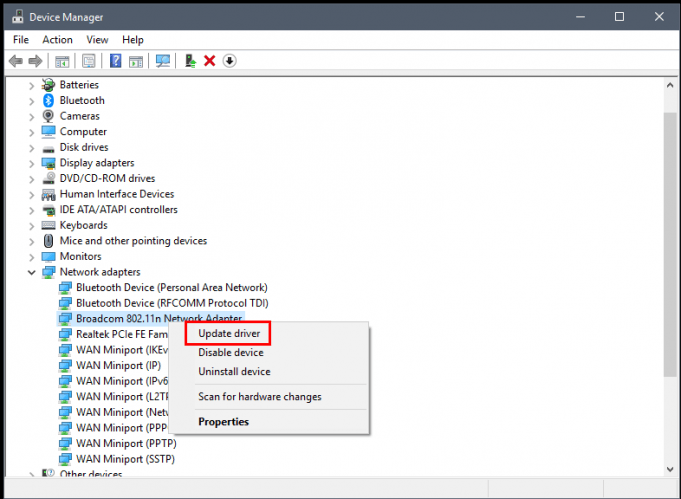Select Bluetooth Device (RFCOMM Protocol TDI)
Image resolution: width=681 pixels, height=499 pixels.
coord(172,303)
